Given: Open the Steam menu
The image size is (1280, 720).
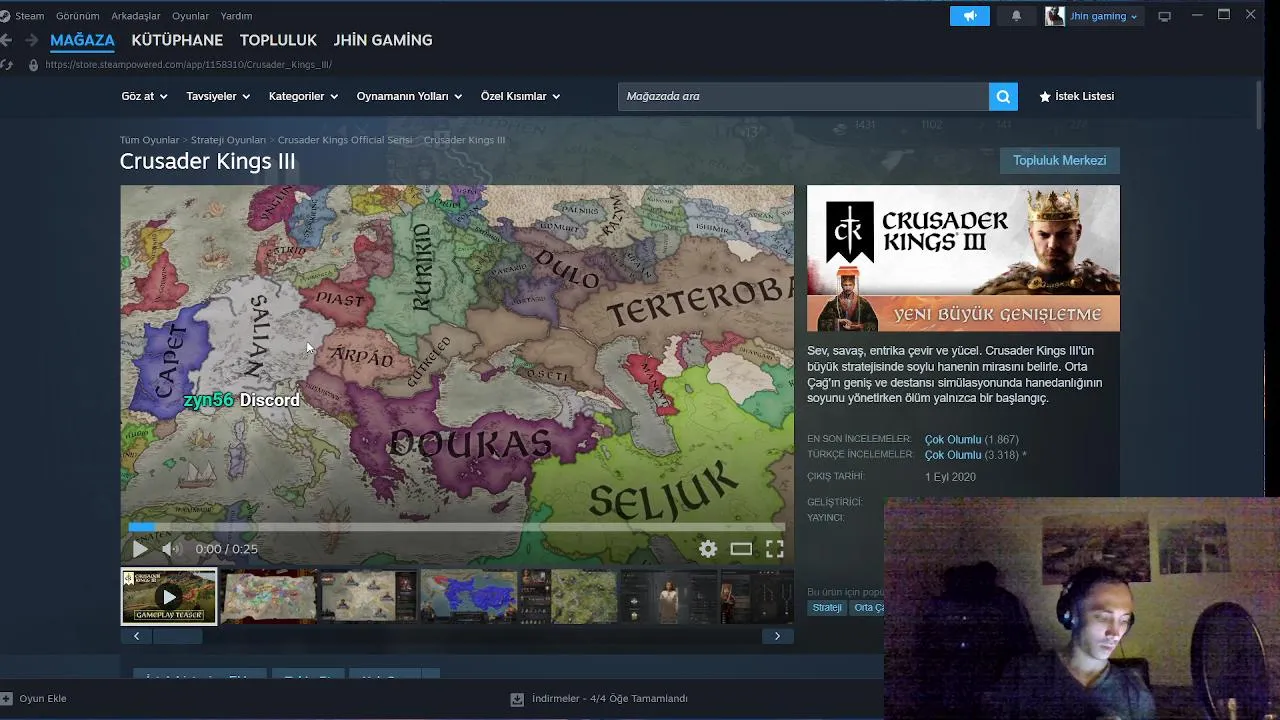Looking at the screenshot, I should (x=29, y=16).
